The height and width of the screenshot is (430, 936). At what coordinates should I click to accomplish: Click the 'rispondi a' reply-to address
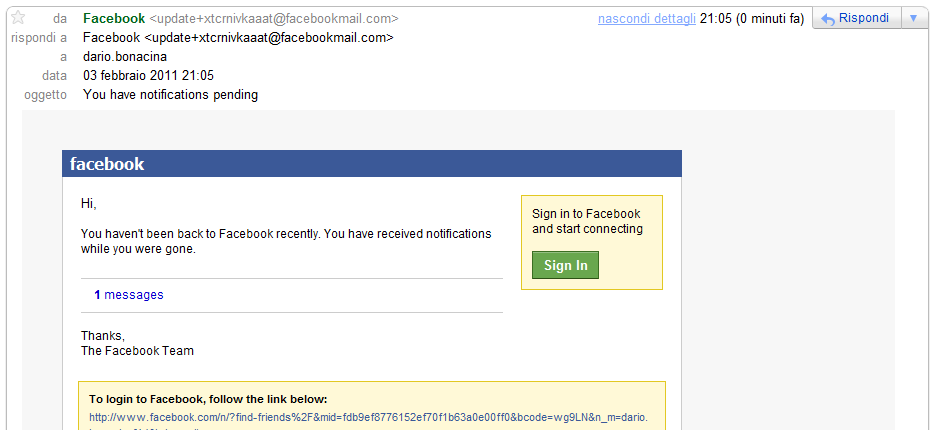coord(238,37)
